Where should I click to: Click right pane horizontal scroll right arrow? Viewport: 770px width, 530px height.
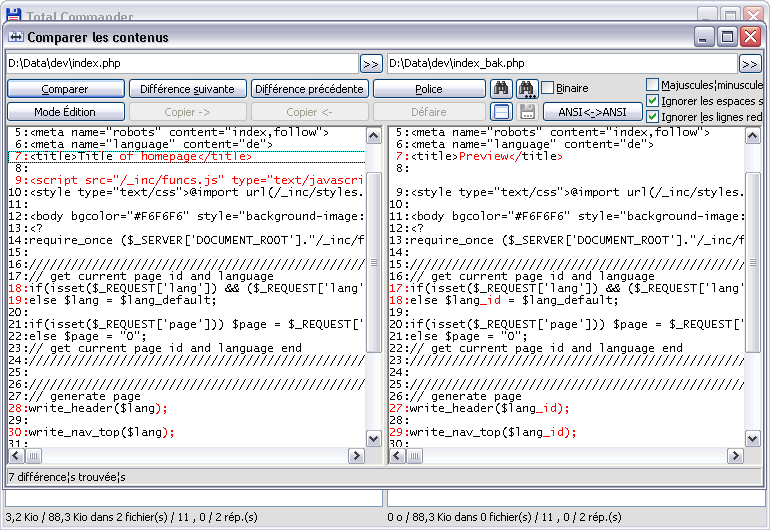pyautogui.click(x=735, y=456)
